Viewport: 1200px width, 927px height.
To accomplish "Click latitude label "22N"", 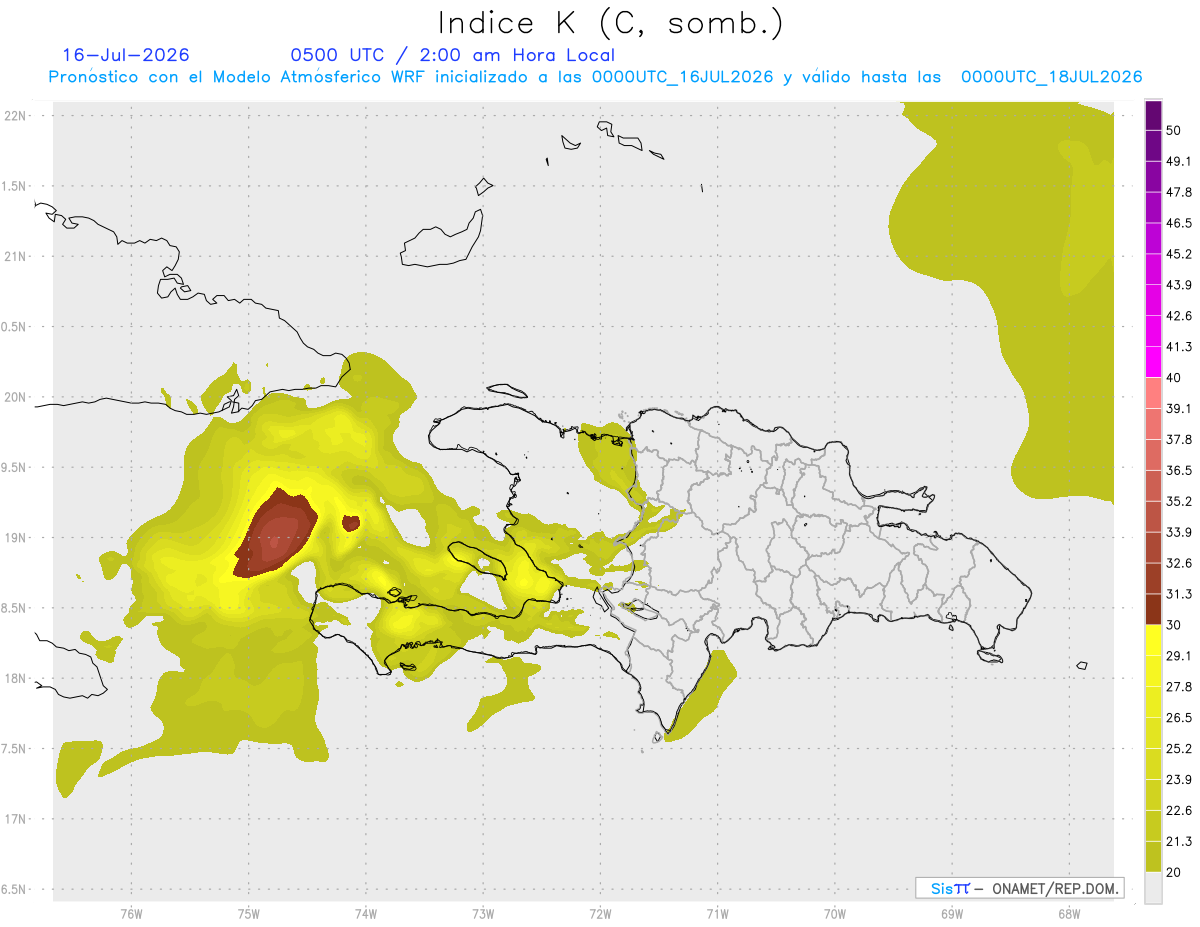I will pyautogui.click(x=17, y=115).
